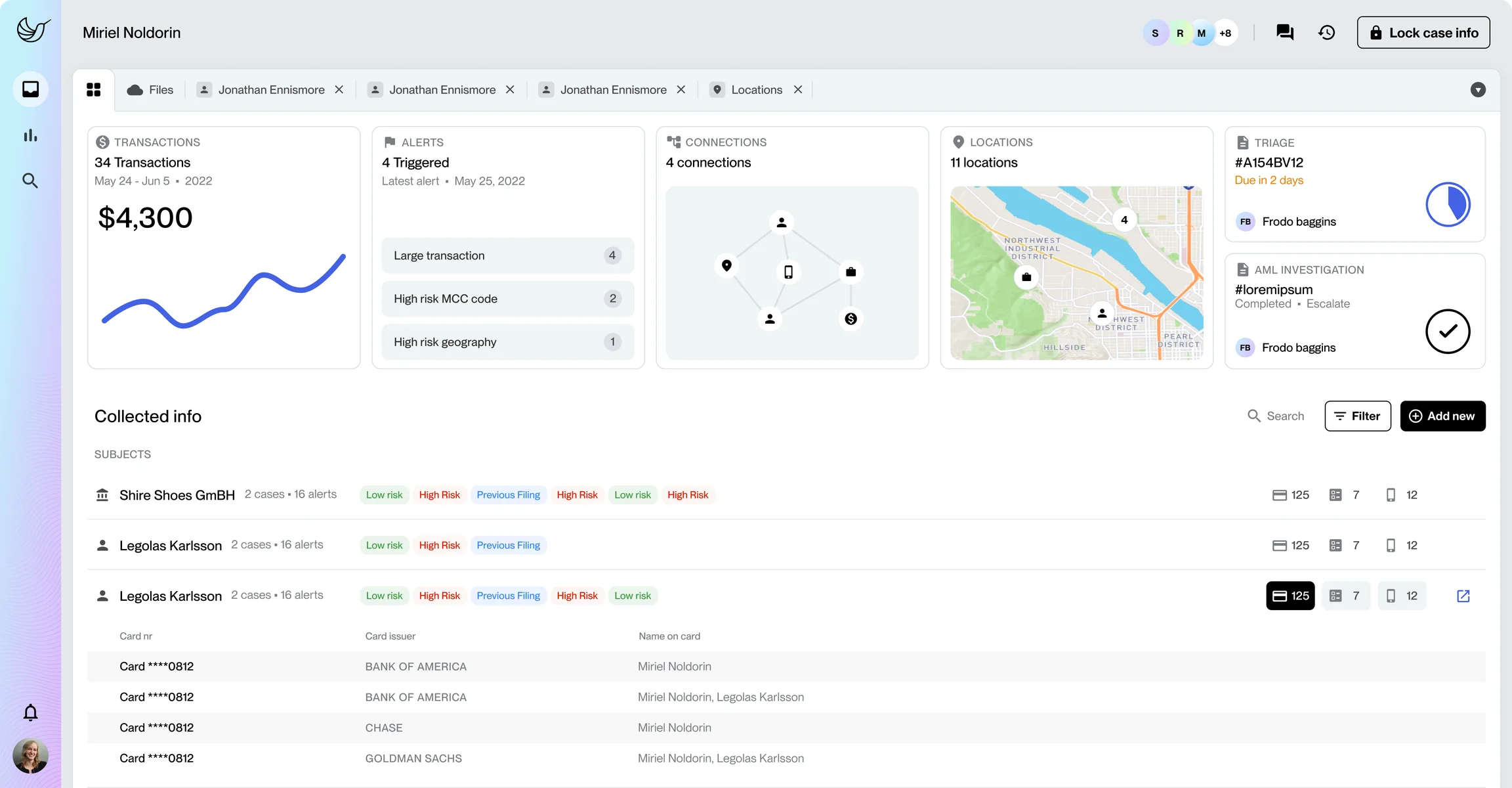Select the GOLDMAN SACHS card row
The width and height of the screenshot is (1512, 788).
[x=786, y=758]
